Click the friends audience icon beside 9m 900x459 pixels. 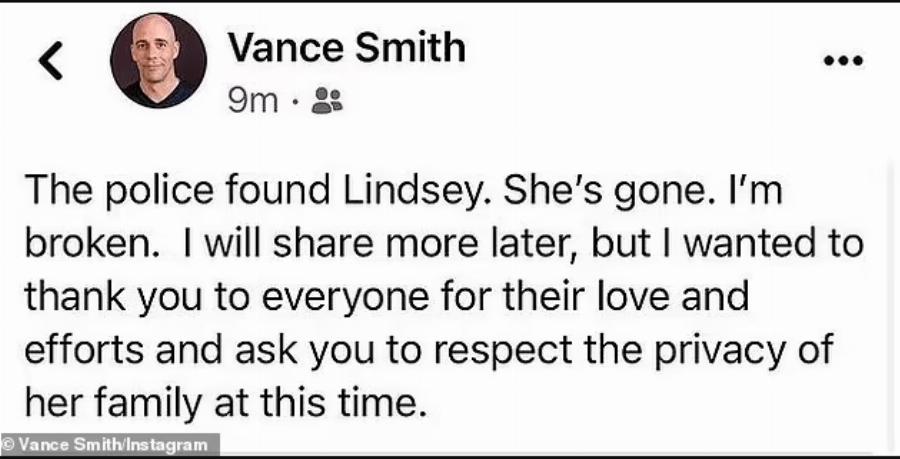[x=327, y=99]
